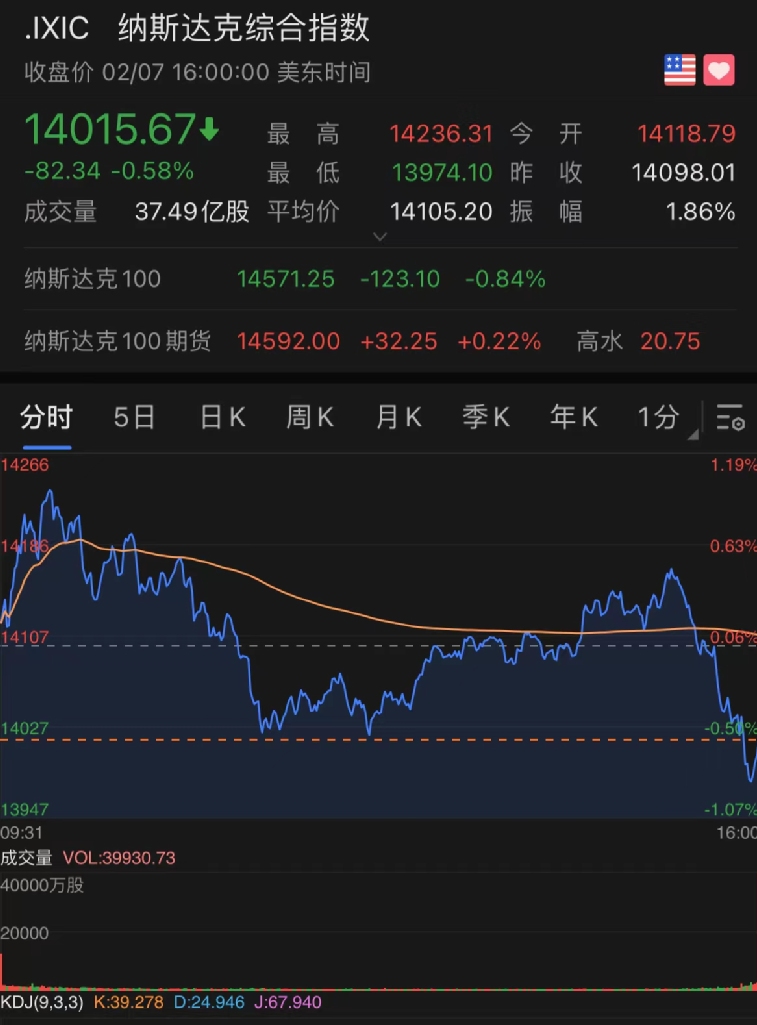
Task: Tap the 收盘价 02/07 16:00:00 timestamp
Action: [x=197, y=72]
